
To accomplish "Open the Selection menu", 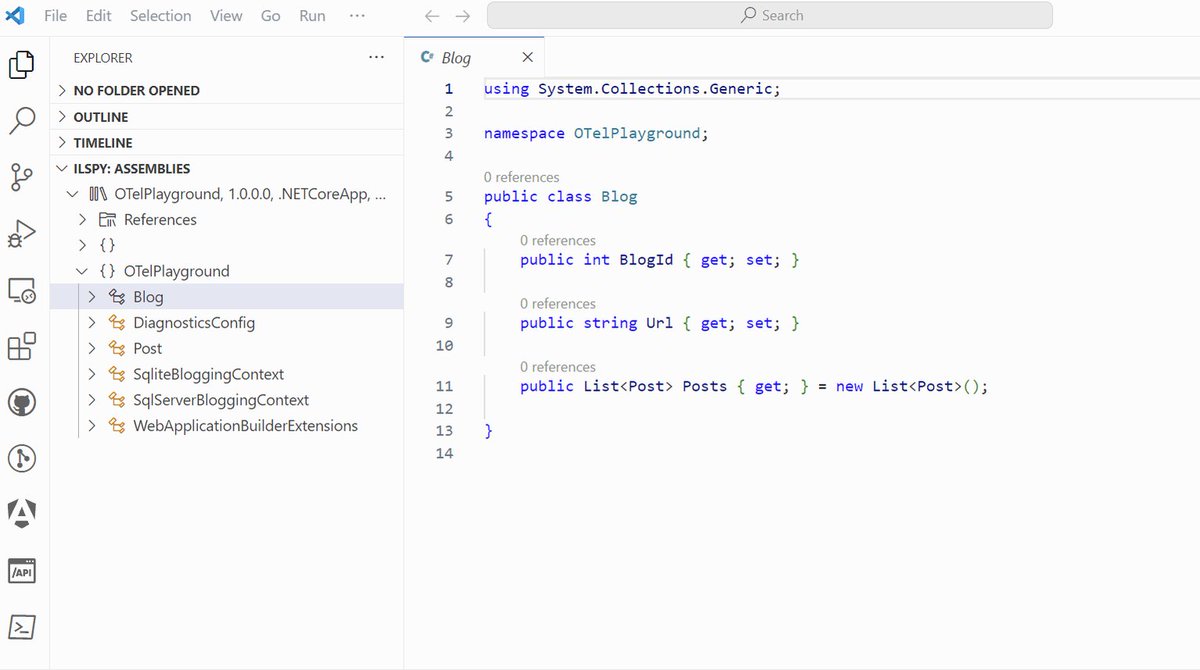I will click(x=161, y=16).
